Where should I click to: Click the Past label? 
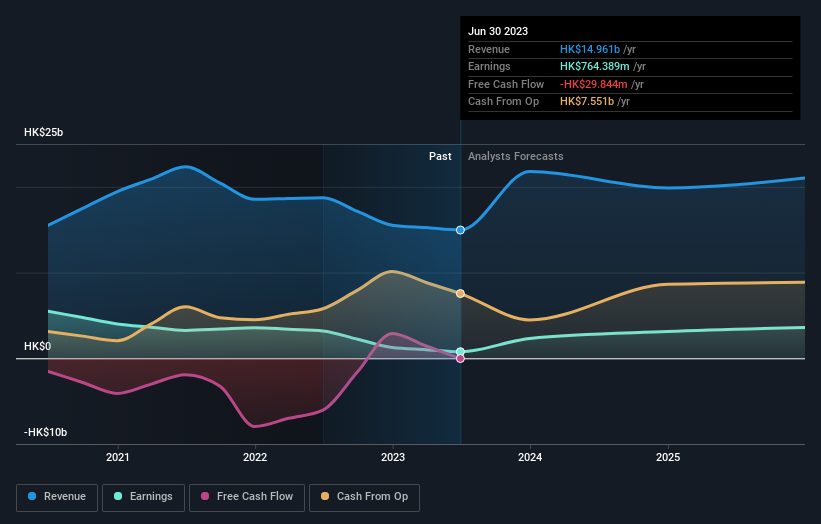click(440, 157)
